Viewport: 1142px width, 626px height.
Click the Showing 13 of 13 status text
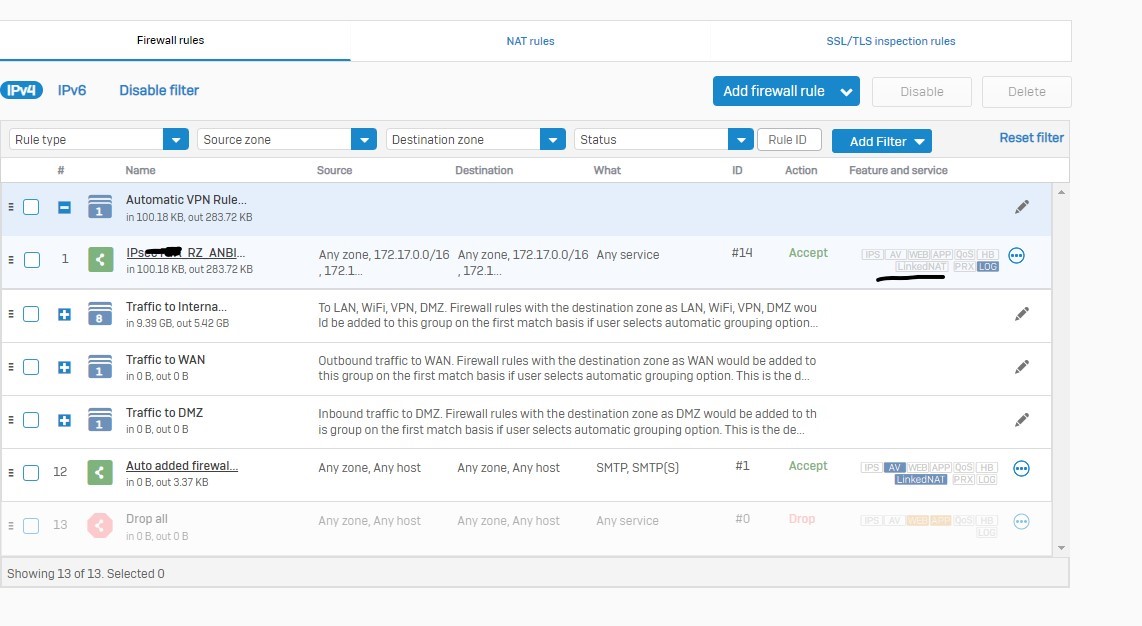click(86, 574)
